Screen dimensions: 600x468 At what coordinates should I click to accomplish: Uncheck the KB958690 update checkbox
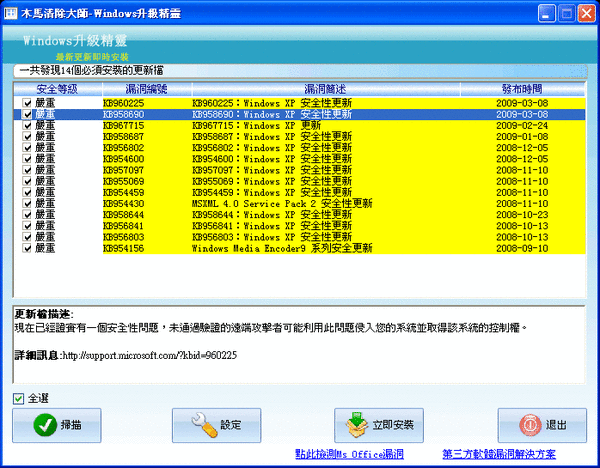(27, 114)
